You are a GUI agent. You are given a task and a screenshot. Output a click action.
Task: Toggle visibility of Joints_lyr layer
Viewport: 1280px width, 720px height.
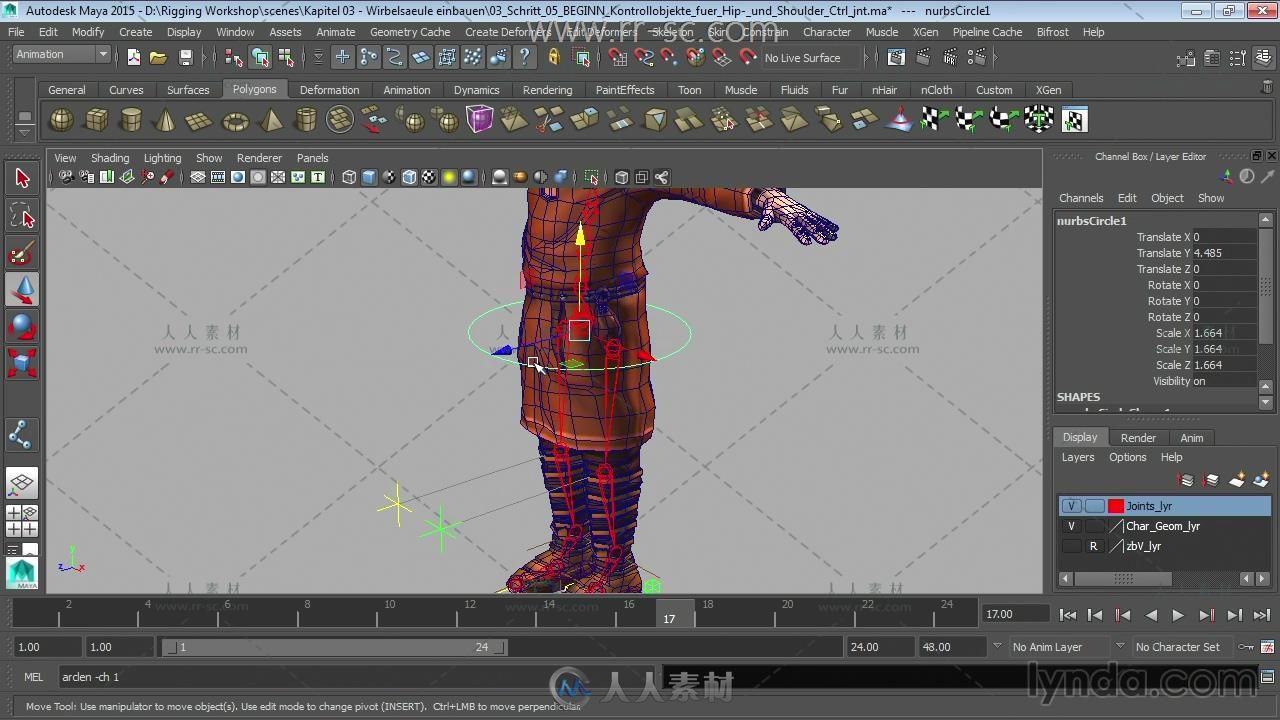(x=1071, y=506)
